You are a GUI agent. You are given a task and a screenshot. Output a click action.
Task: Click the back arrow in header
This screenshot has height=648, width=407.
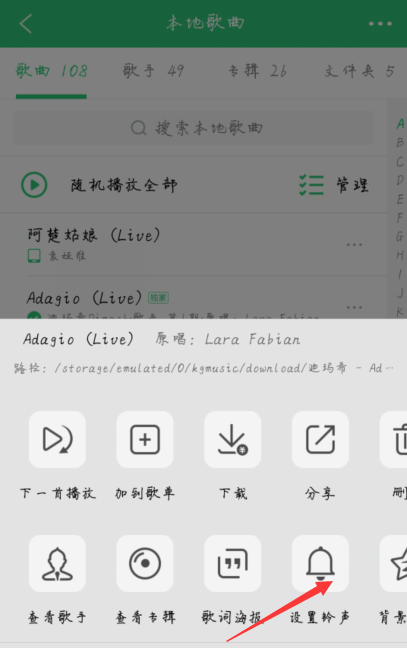click(x=26, y=24)
